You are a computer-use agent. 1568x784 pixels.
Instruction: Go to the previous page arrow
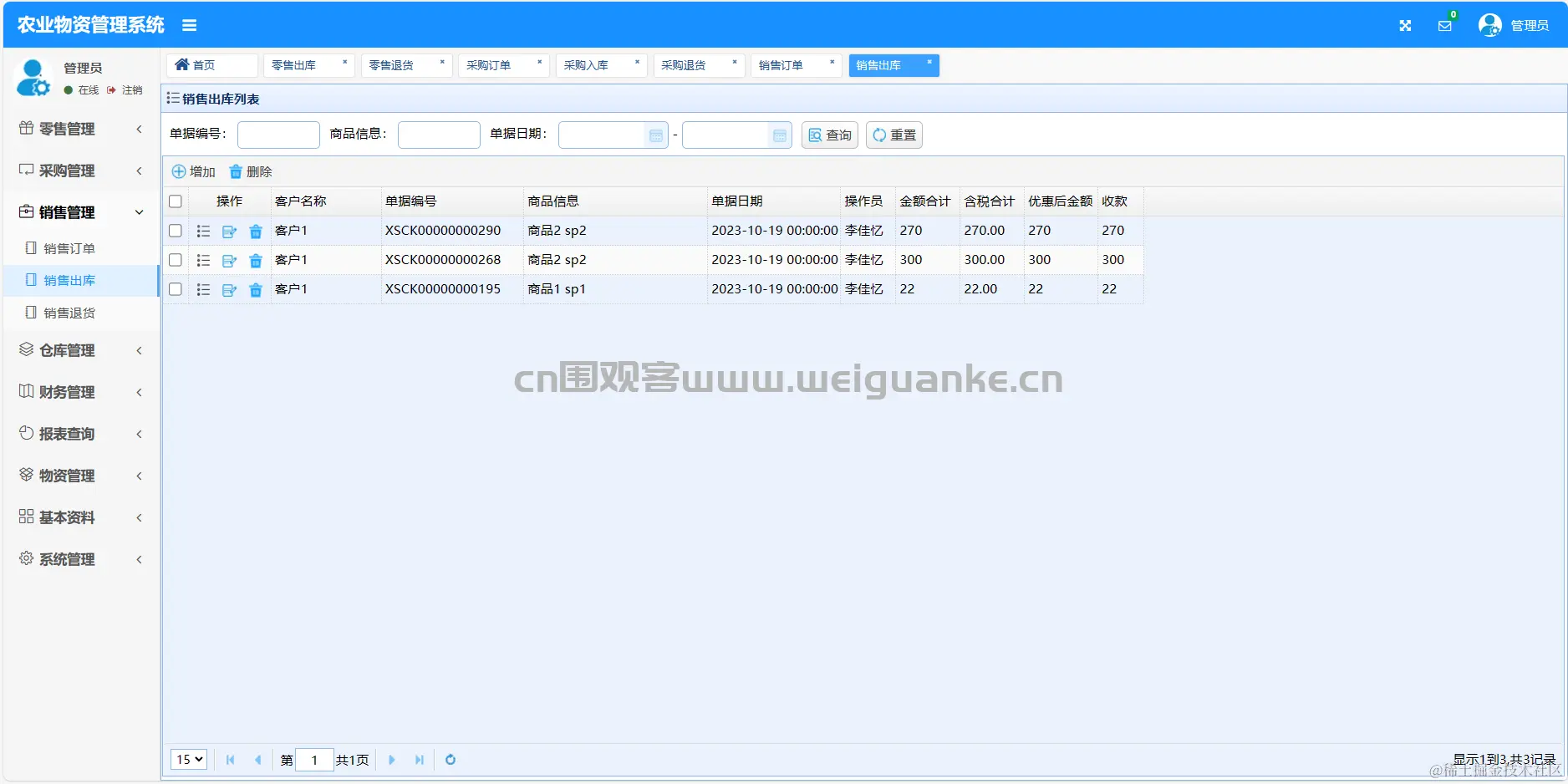257,760
